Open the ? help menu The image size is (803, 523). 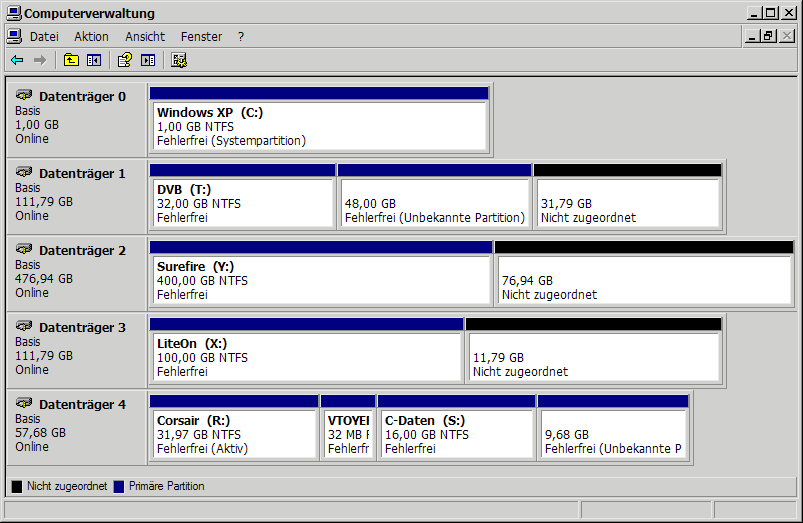pyautogui.click(x=241, y=37)
